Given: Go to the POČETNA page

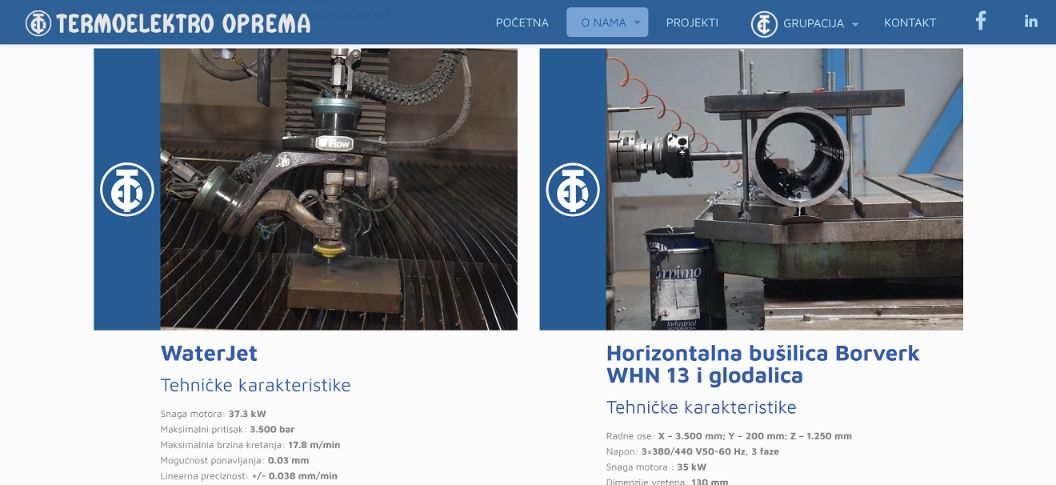Looking at the screenshot, I should coord(522,22).
